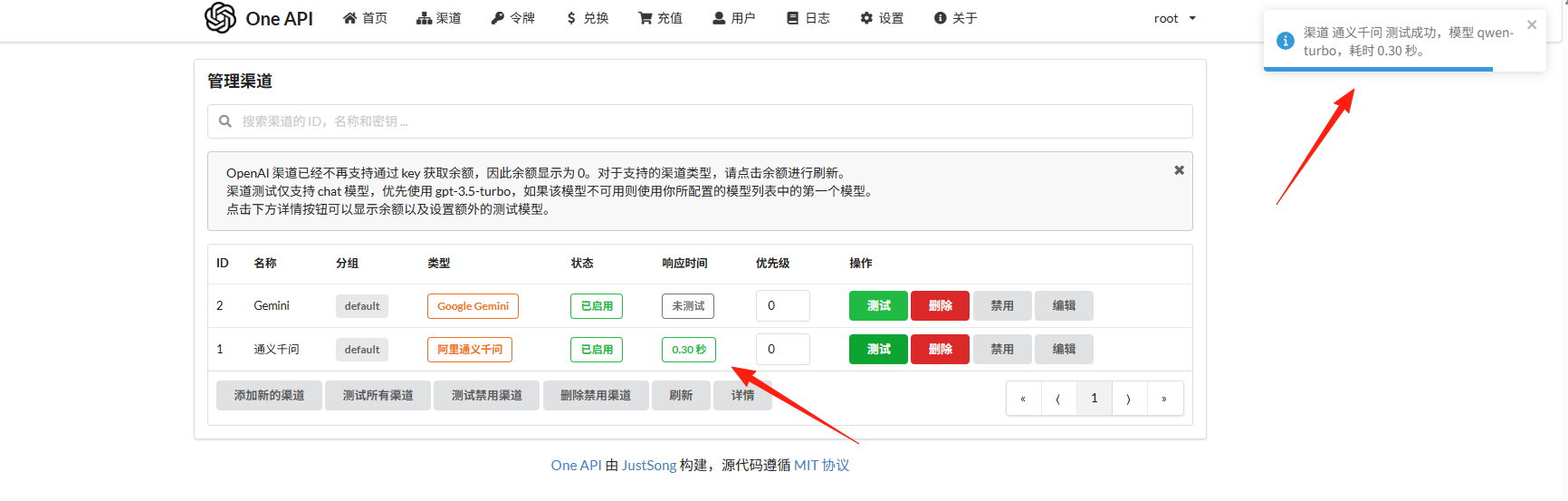The height and width of the screenshot is (501, 1568).
Task: Click the search magnifier icon
Action: point(225,121)
